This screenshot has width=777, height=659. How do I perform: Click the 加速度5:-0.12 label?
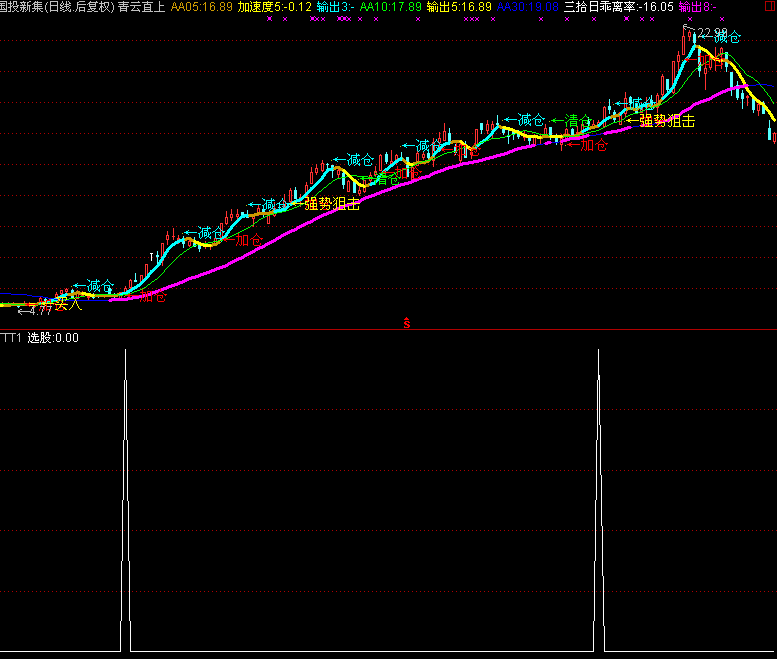(x=275, y=7)
